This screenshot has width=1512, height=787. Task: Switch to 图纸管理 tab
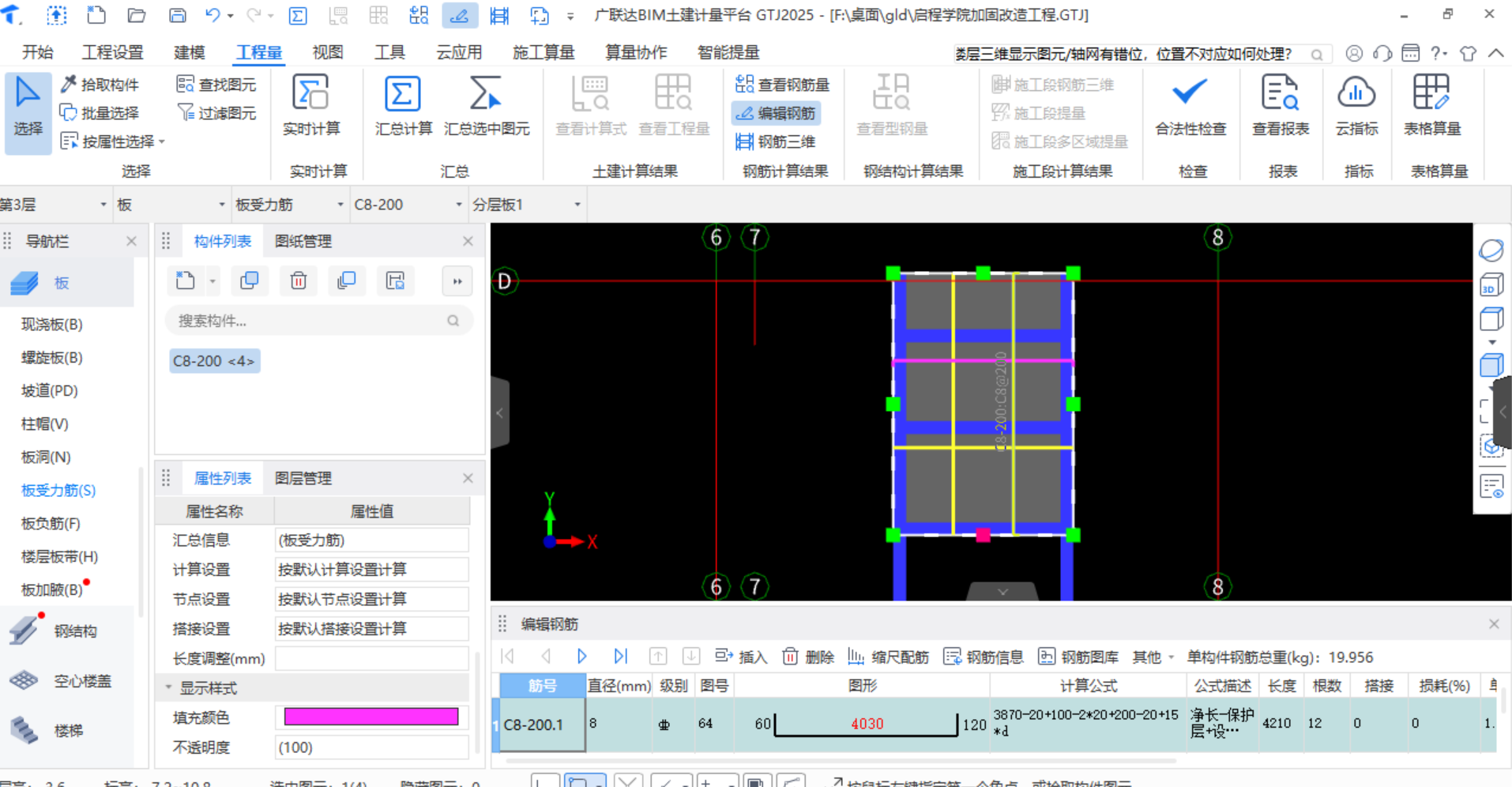303,241
